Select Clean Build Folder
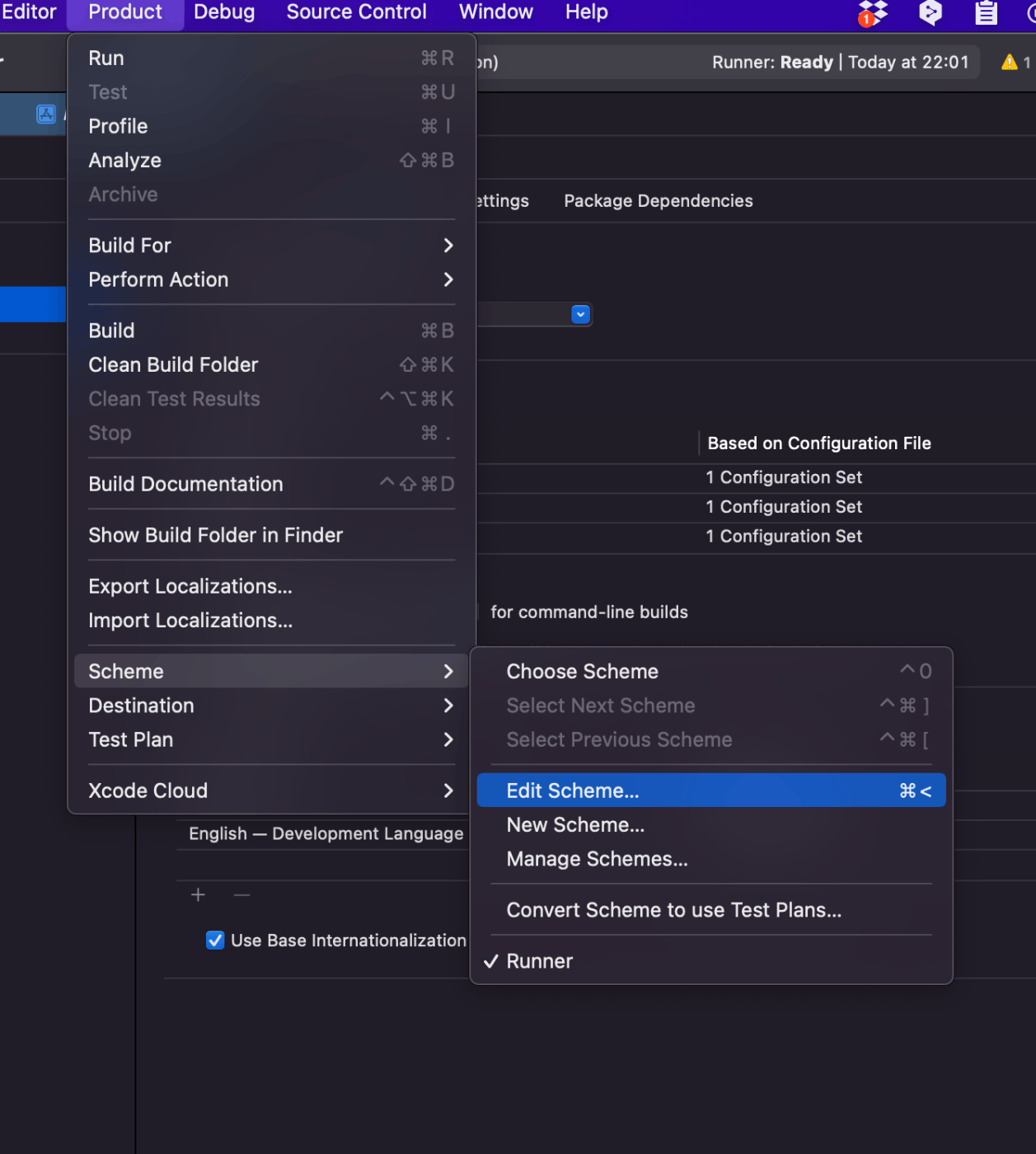 pos(271,364)
